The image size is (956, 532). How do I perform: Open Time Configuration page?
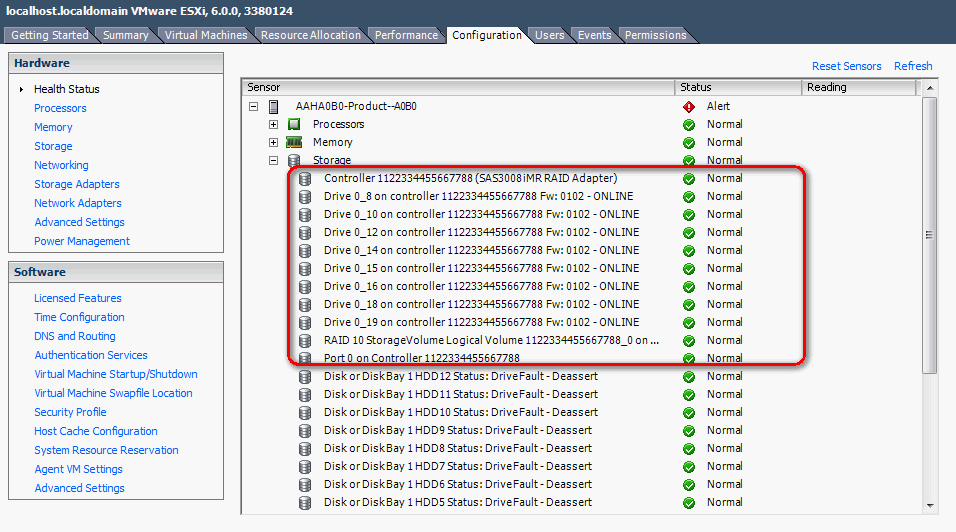79,317
